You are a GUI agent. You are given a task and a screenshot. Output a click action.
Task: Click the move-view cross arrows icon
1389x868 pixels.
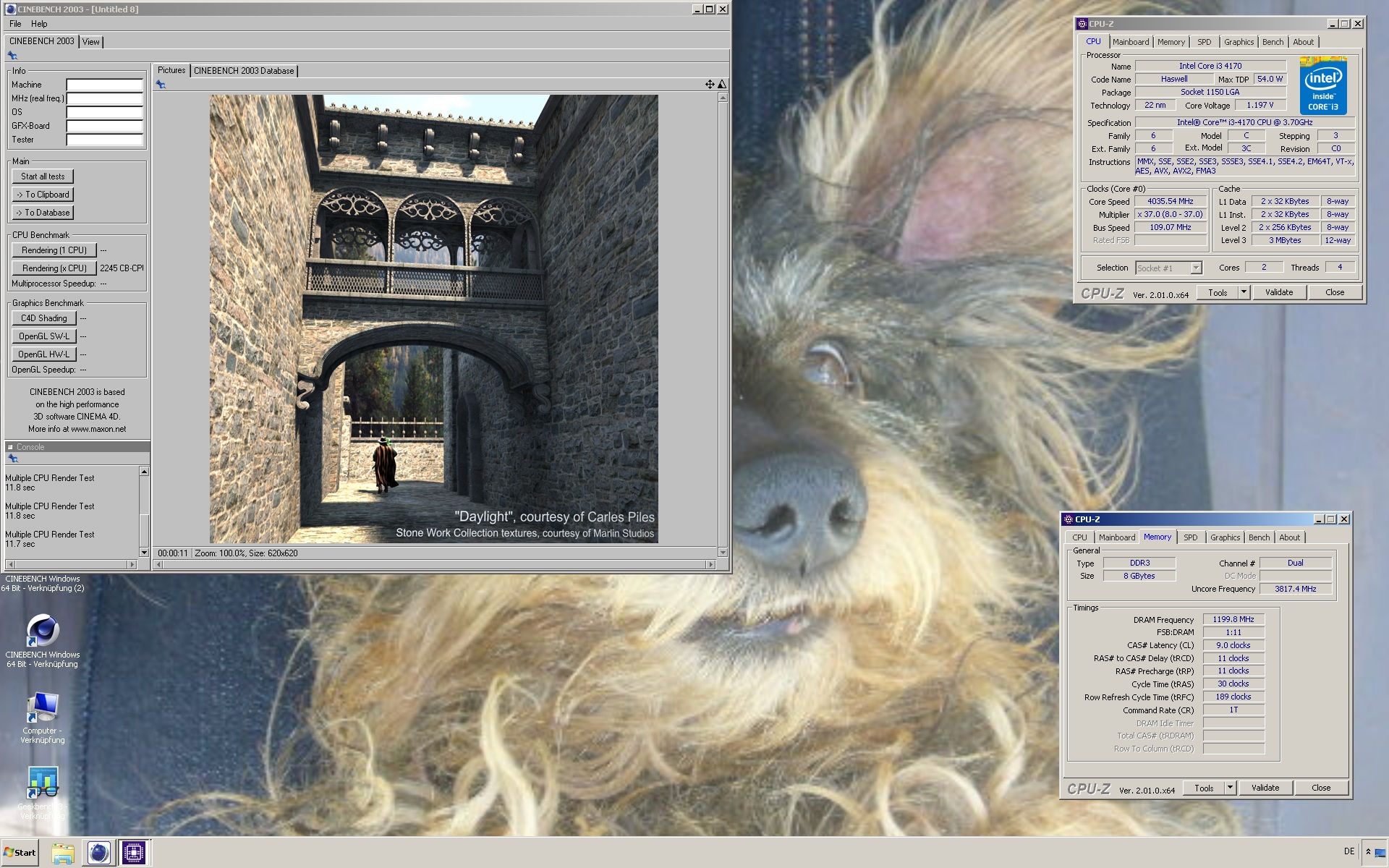pos(710,85)
